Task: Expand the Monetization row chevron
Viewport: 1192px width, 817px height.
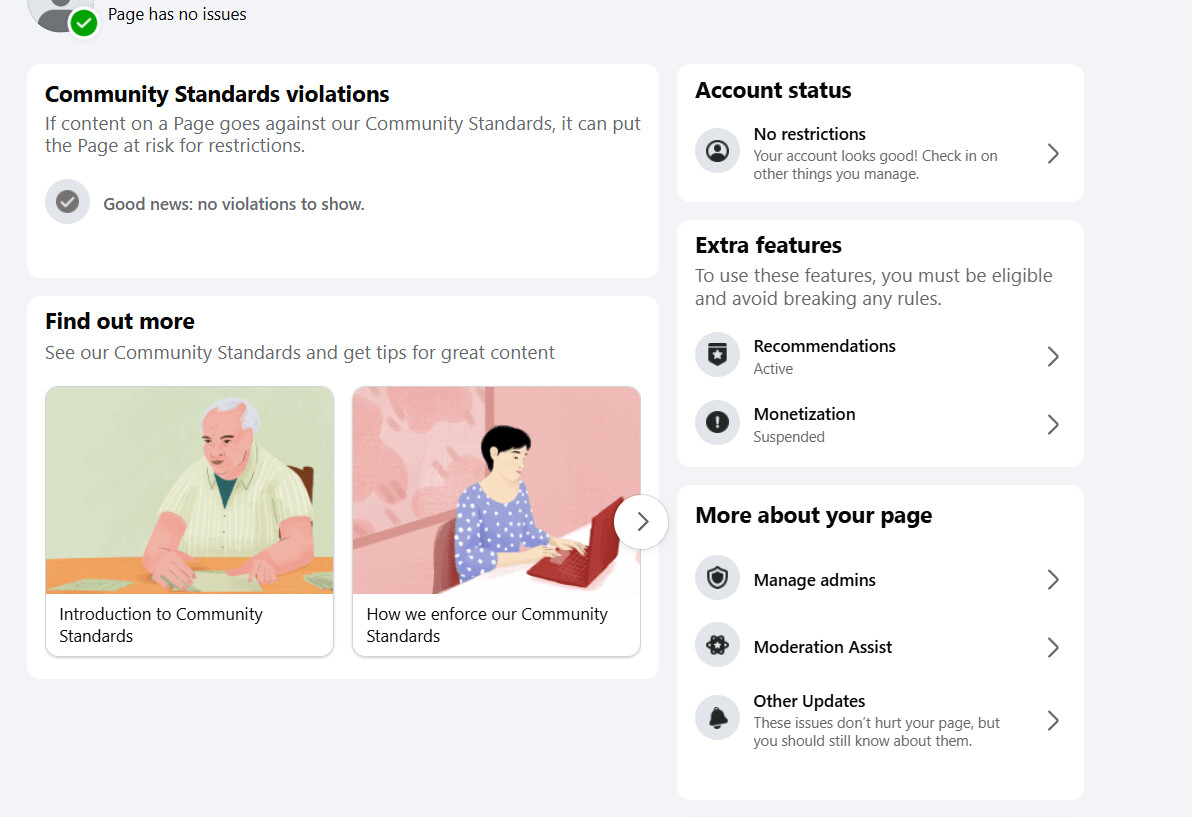Action: coord(1052,424)
